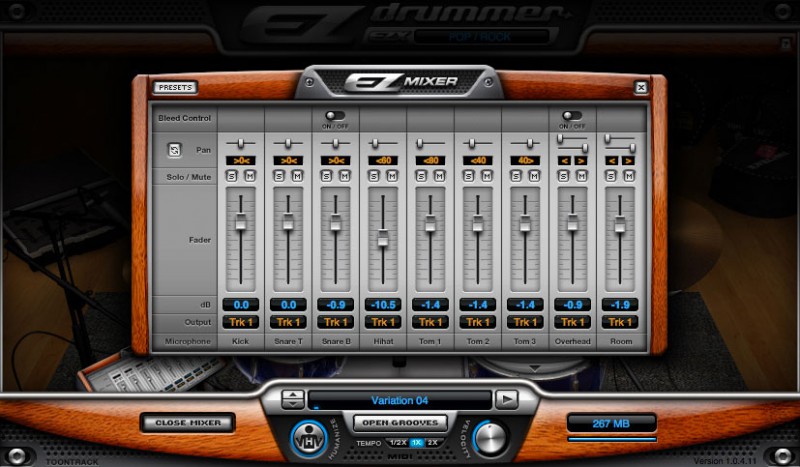Viewport: 800px width, 467px height.
Task: Set tempo to 2X
Action: pos(432,442)
